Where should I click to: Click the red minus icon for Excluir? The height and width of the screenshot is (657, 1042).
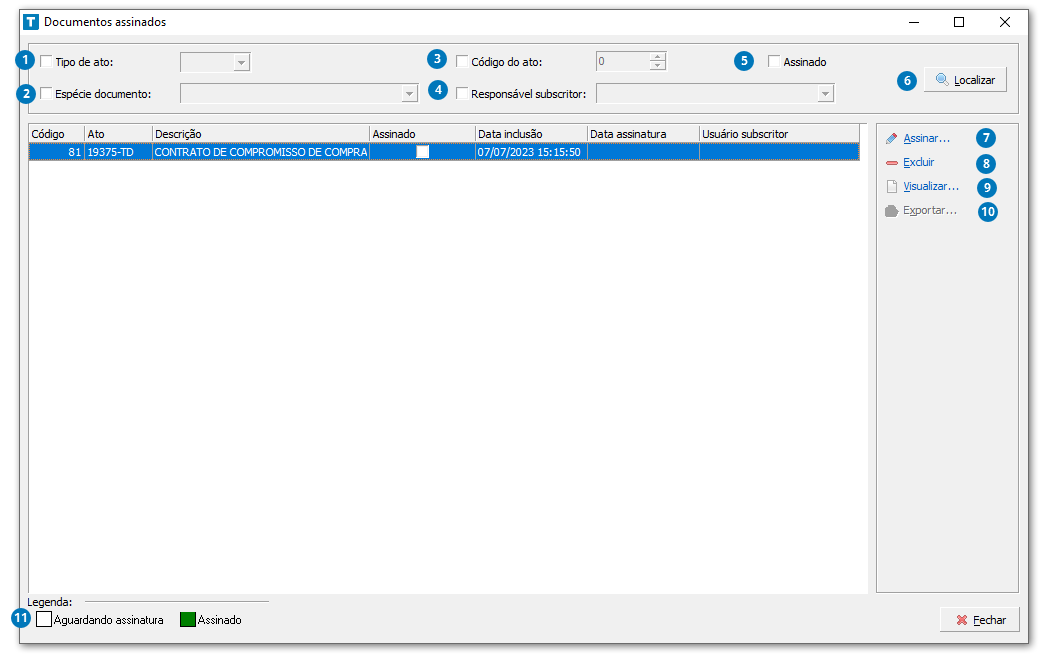[892, 163]
